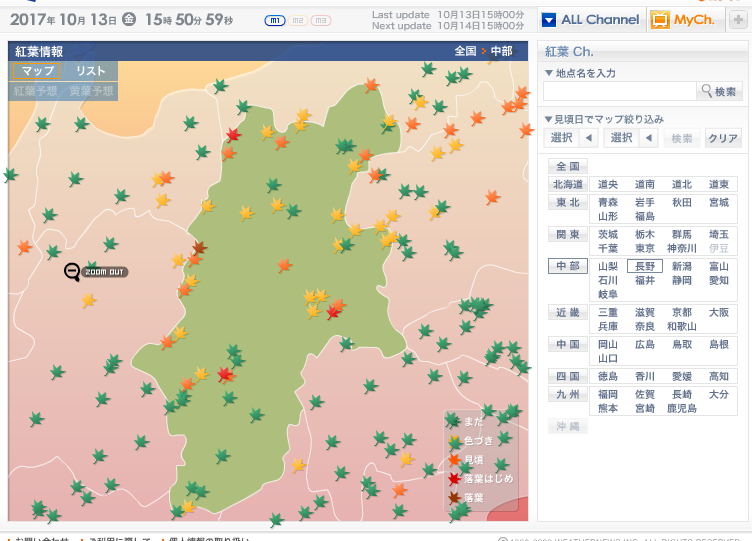The width and height of the screenshot is (752, 541).
Task: Click the plus add-channel button
Action: (738, 20)
